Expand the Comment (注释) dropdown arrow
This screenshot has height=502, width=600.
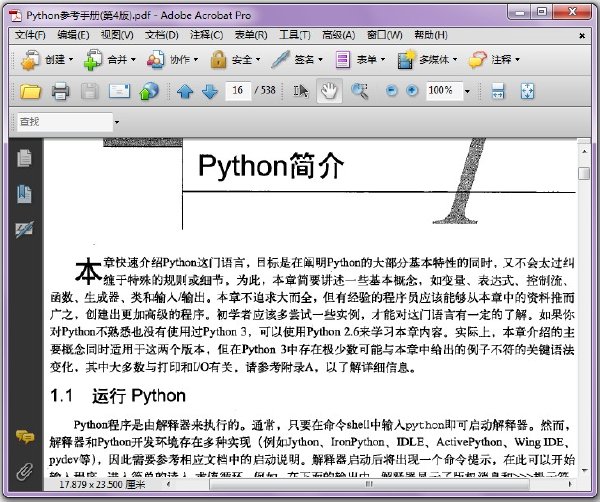tap(518, 60)
